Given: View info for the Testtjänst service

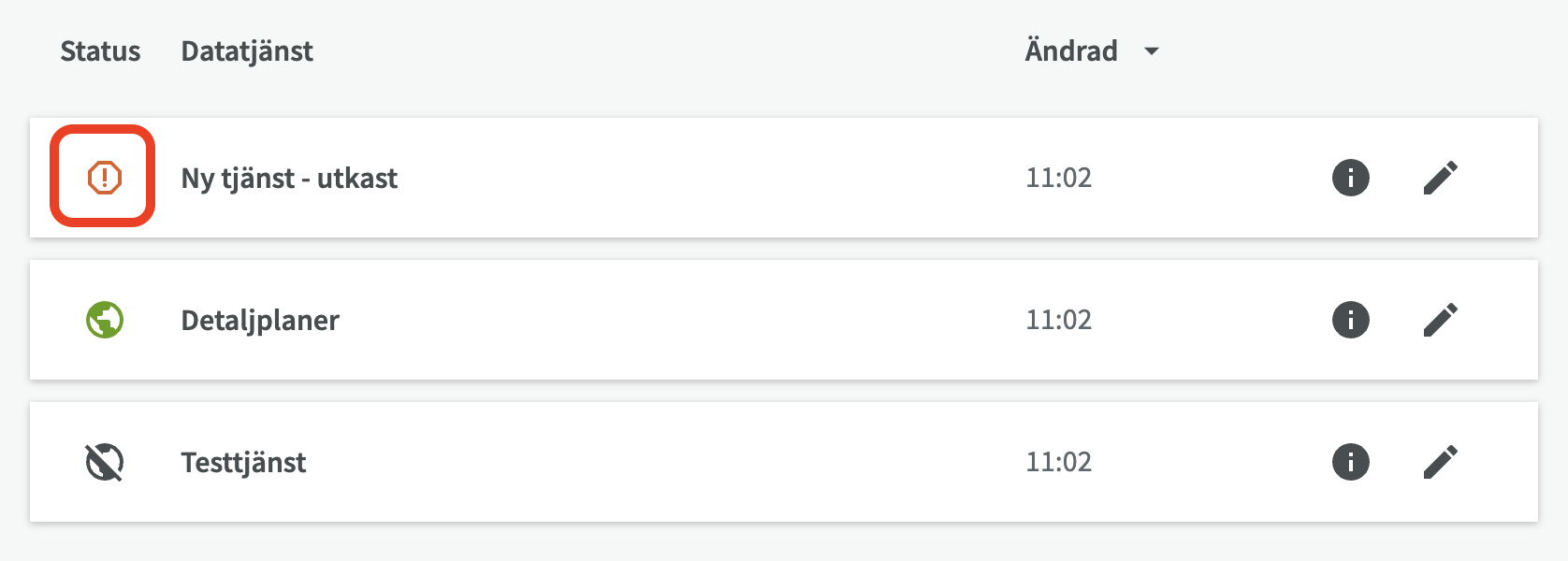Looking at the screenshot, I should coord(1350,462).
